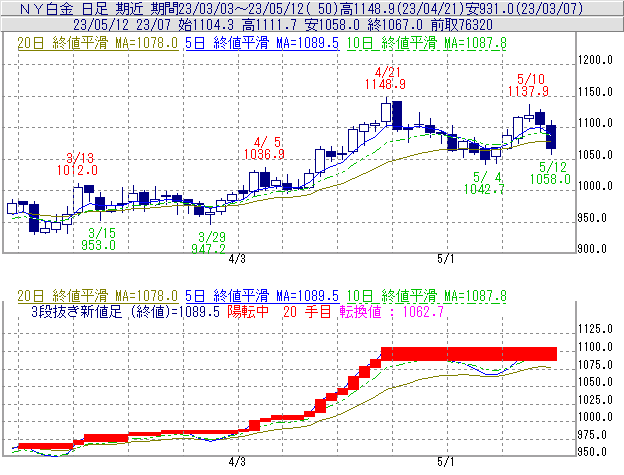Select the 4/5 1036.9 peak label

264,148
